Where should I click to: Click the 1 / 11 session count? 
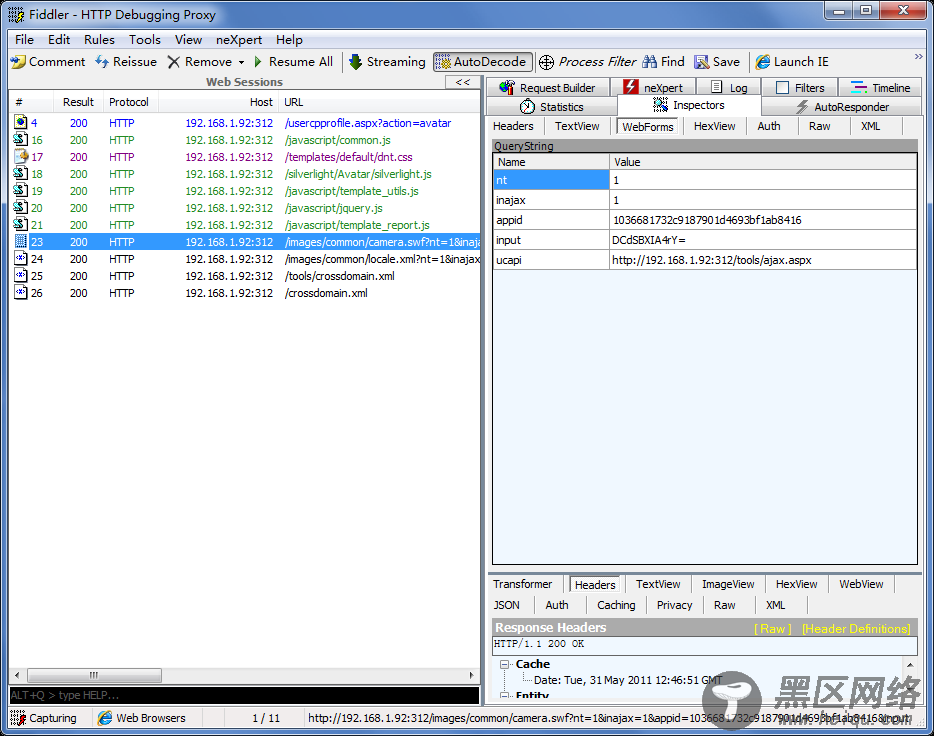(x=266, y=718)
